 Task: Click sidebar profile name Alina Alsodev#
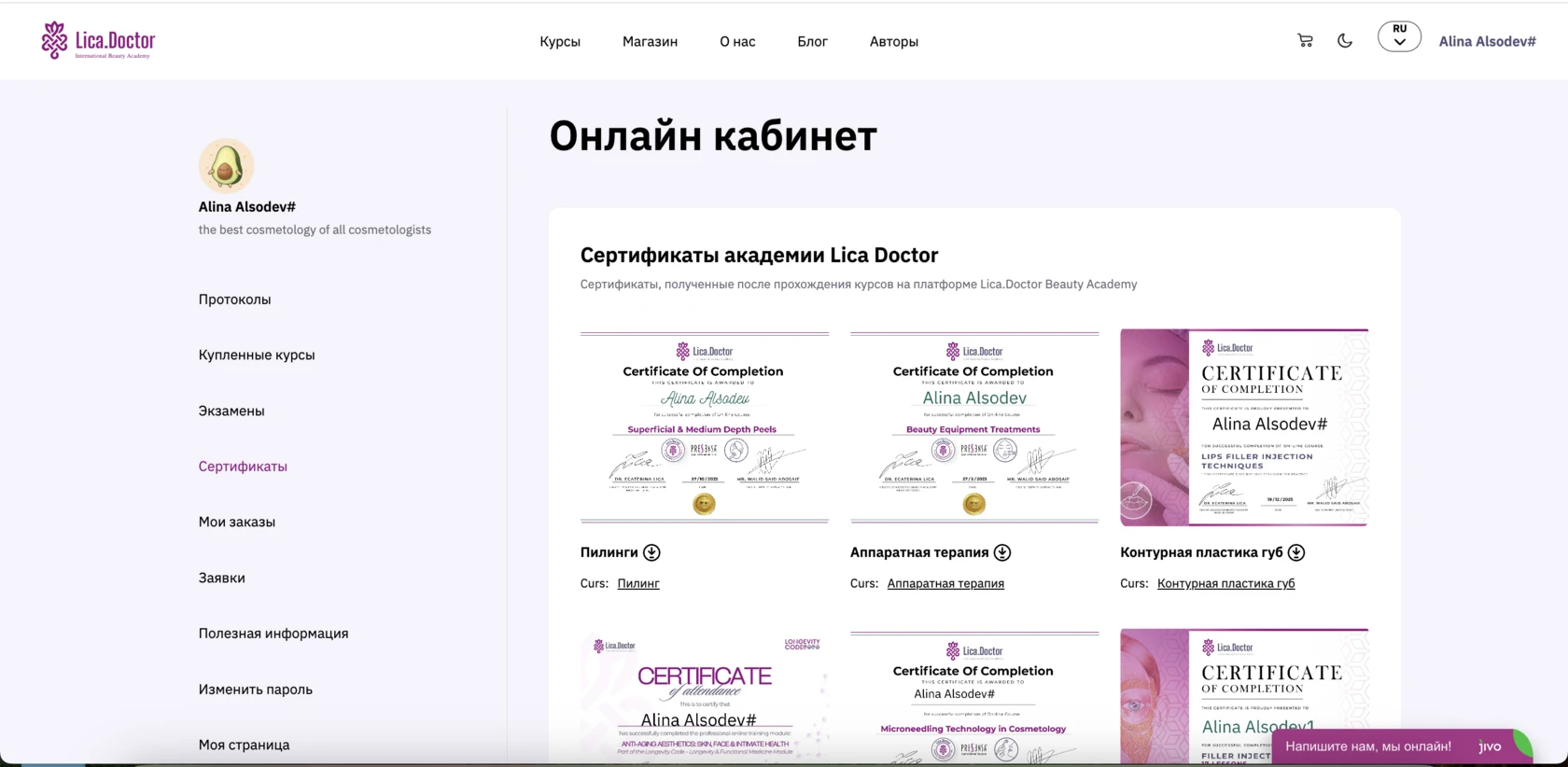(x=246, y=207)
